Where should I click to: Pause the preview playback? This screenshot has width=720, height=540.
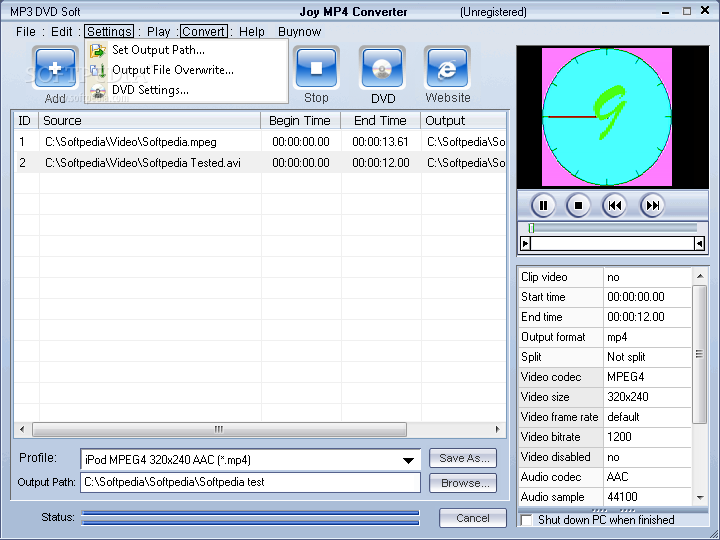[543, 205]
